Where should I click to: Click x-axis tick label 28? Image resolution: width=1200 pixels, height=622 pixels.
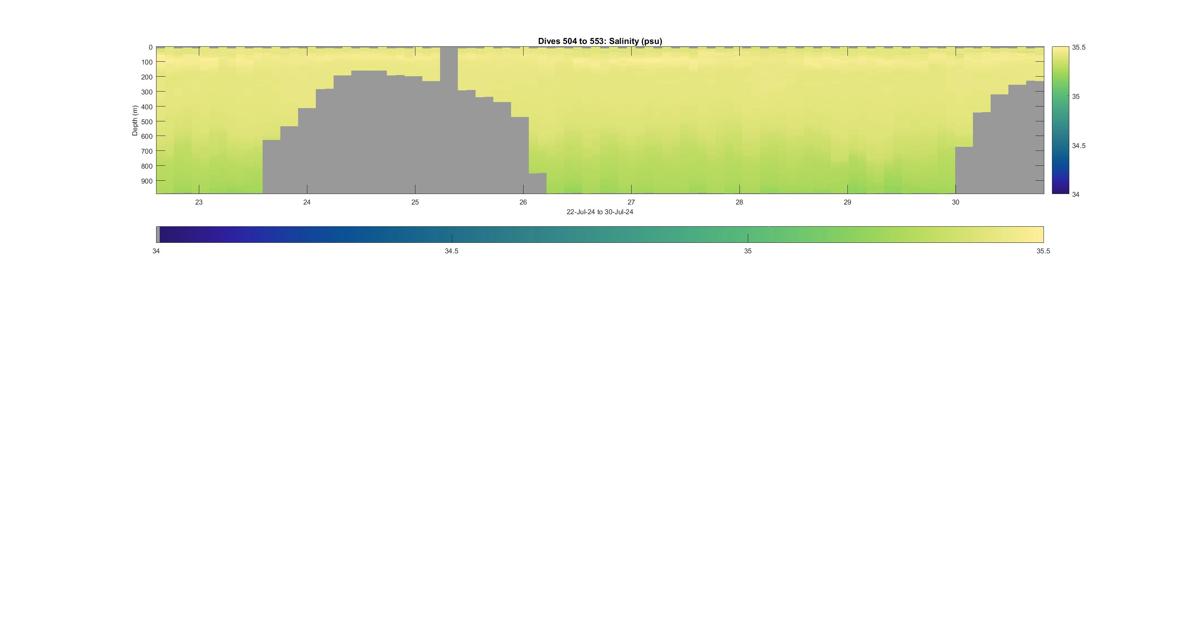[739, 202]
